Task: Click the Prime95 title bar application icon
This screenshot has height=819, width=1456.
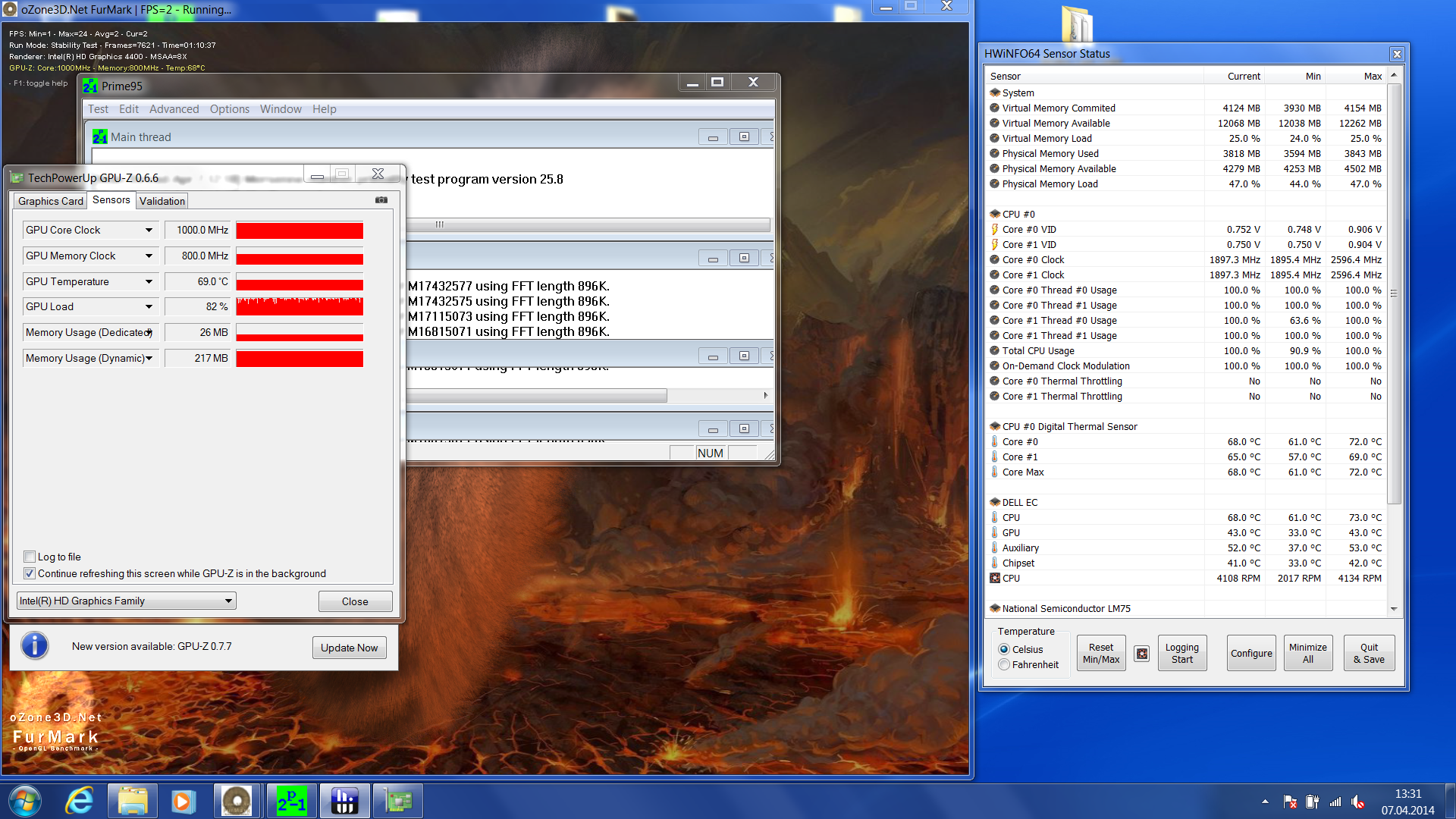Action: coord(91,86)
